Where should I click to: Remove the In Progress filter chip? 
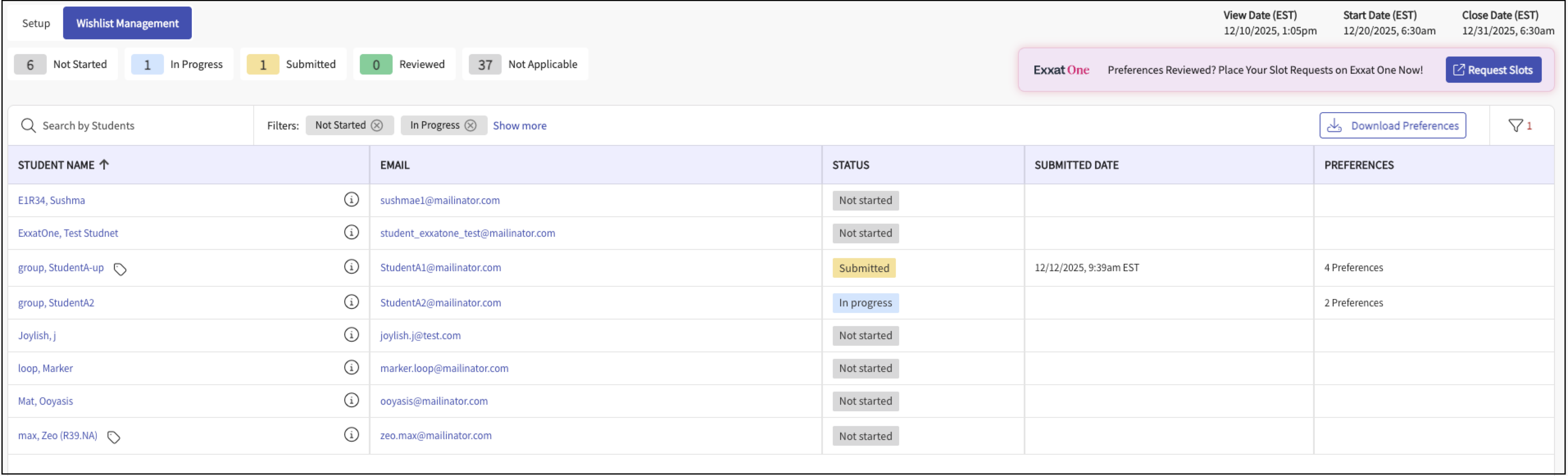tap(470, 125)
